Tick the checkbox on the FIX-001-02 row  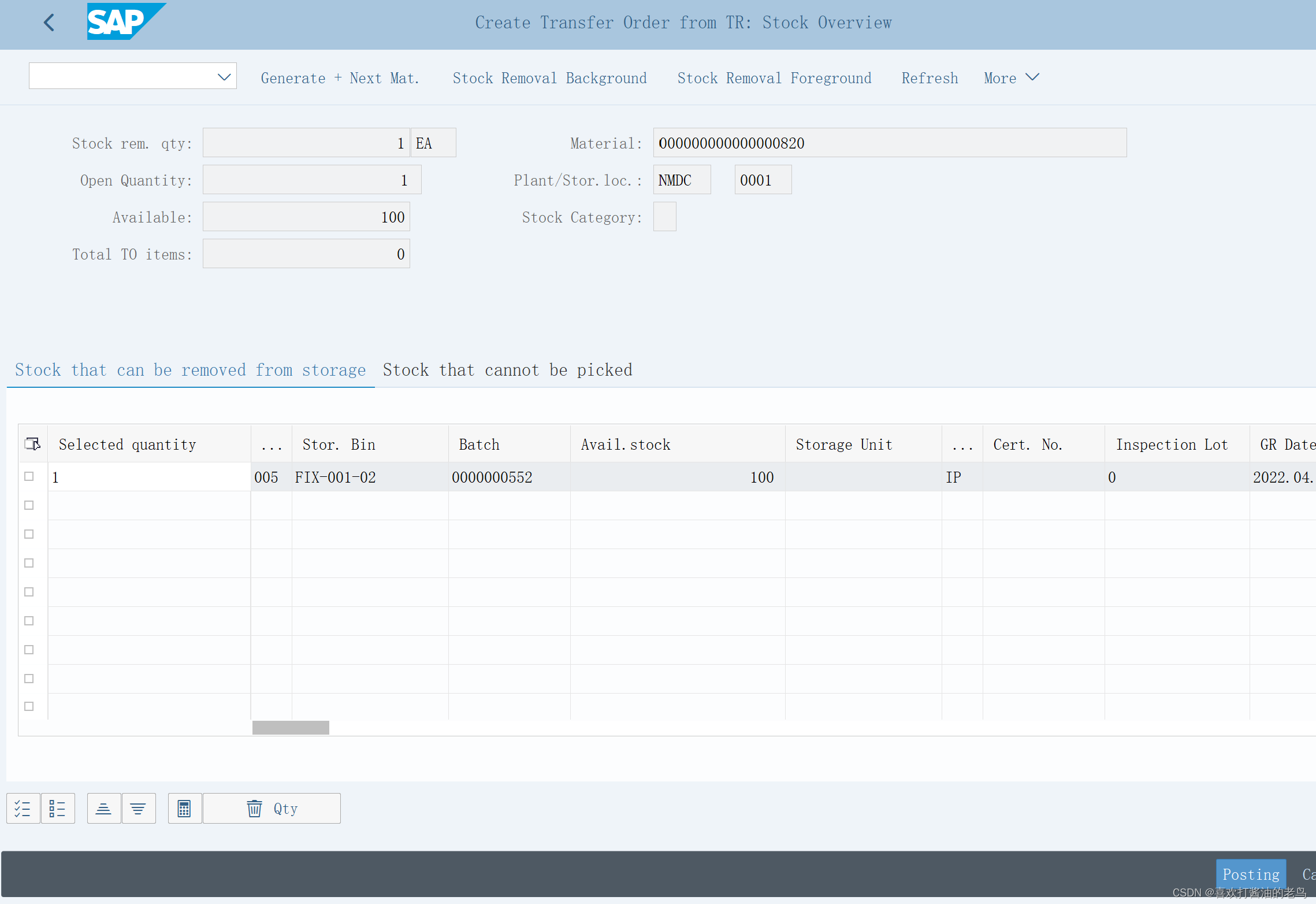click(28, 476)
